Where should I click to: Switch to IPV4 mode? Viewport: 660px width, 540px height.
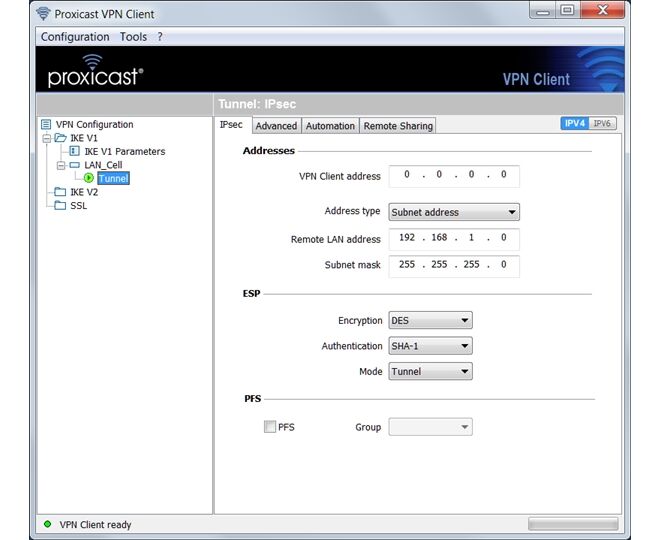point(574,124)
